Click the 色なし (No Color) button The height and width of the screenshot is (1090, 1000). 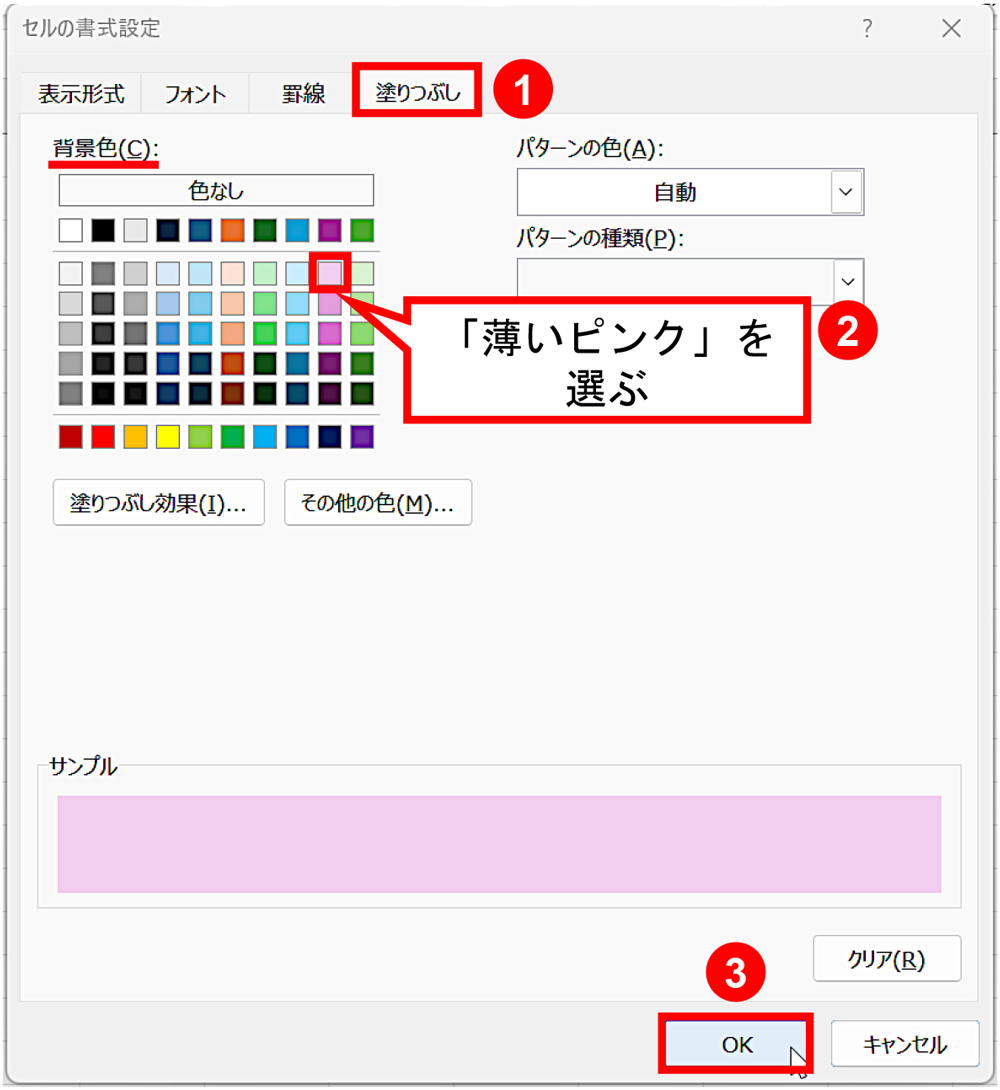[x=215, y=190]
